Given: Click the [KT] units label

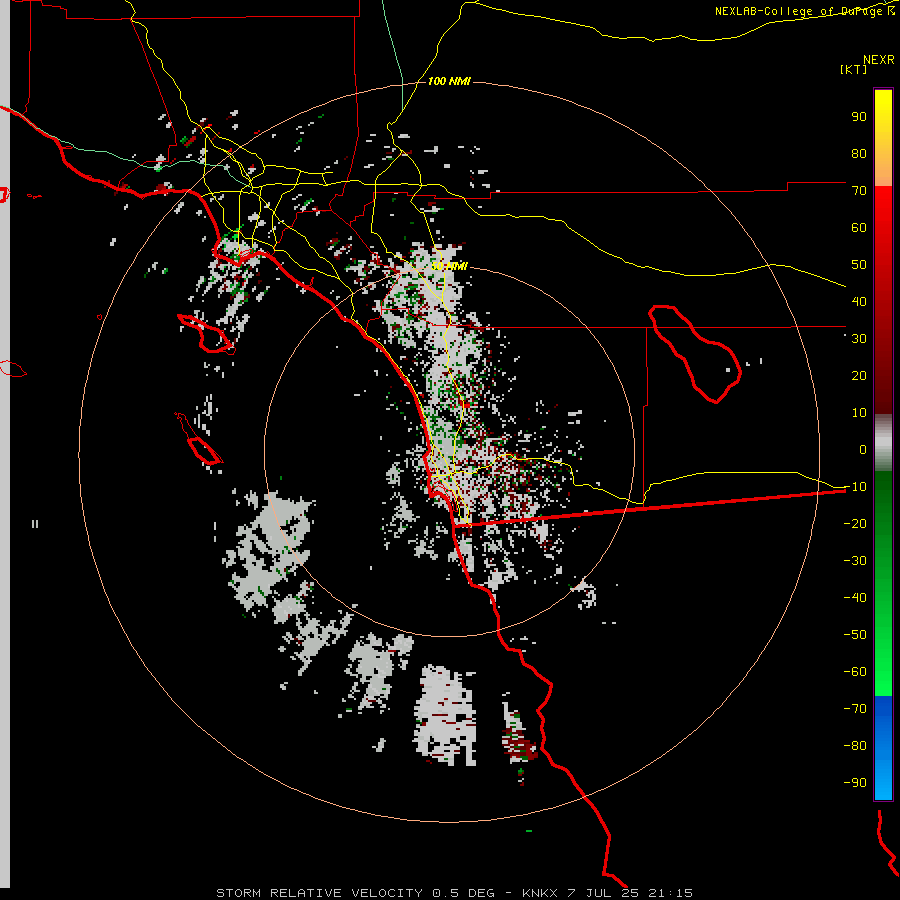Looking at the screenshot, I should pos(854,69).
